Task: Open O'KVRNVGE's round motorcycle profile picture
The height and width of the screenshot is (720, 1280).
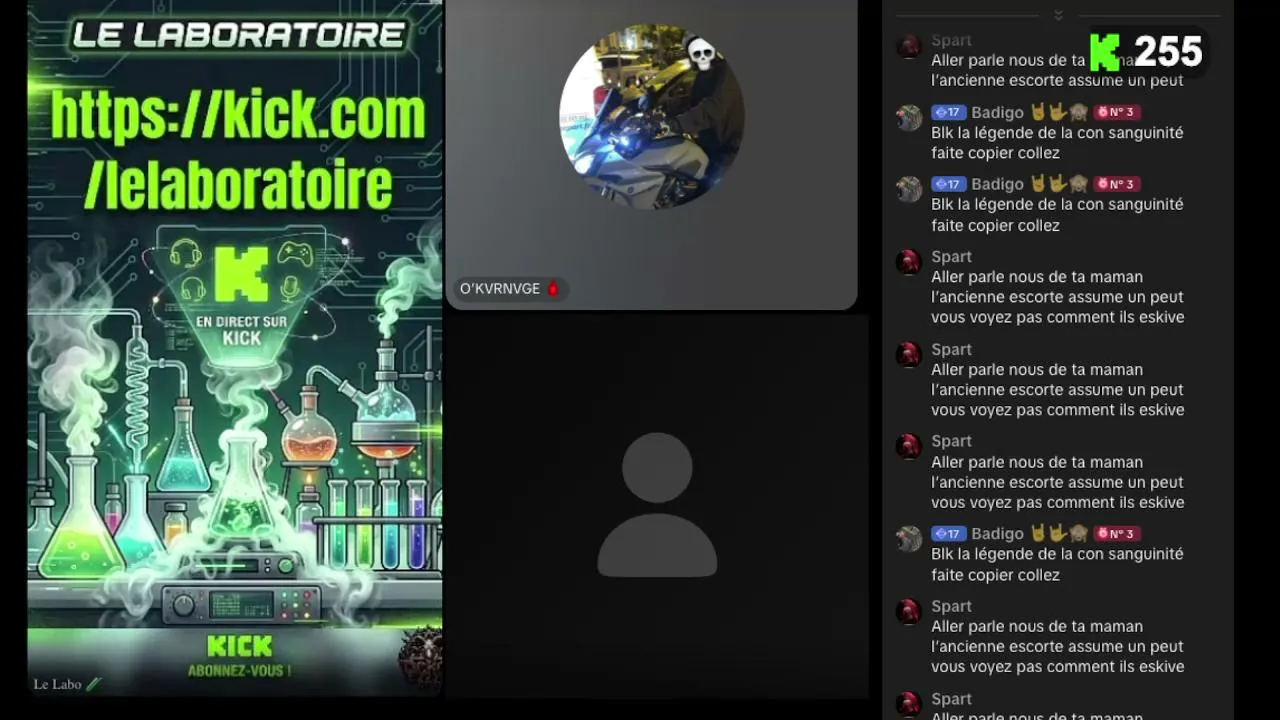Action: [x=652, y=116]
